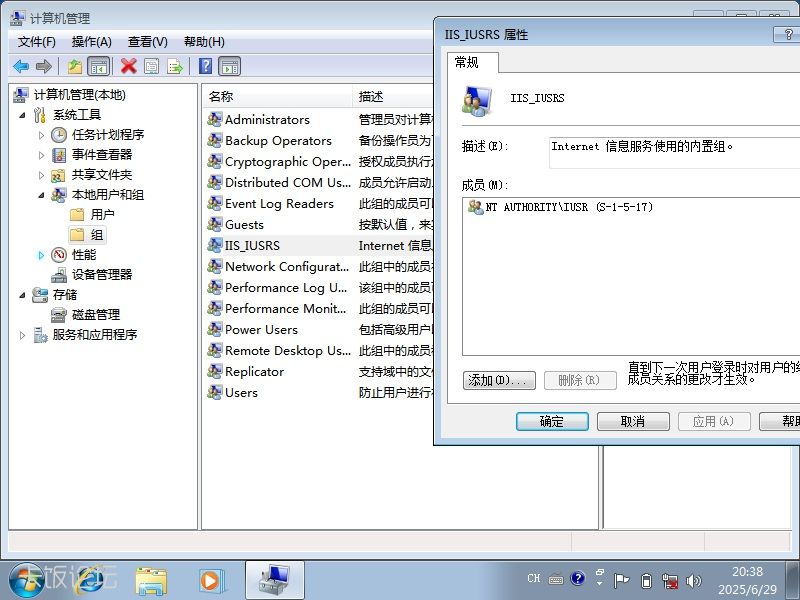This screenshot has height=600, width=800.
Task: Open the 查看(V) menu
Action: coord(147,42)
